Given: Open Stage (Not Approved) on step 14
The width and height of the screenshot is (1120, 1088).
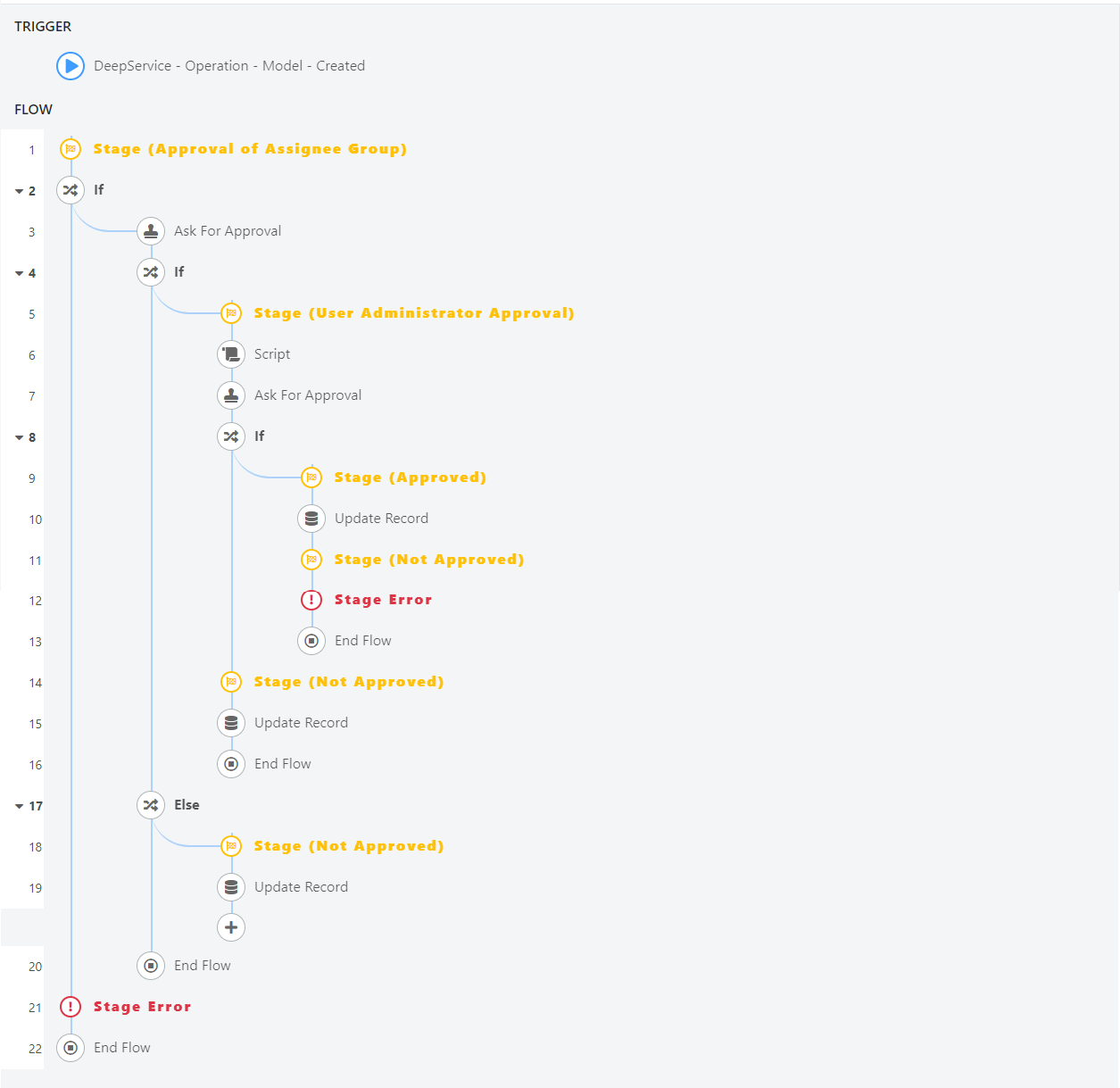Looking at the screenshot, I should click(349, 682).
